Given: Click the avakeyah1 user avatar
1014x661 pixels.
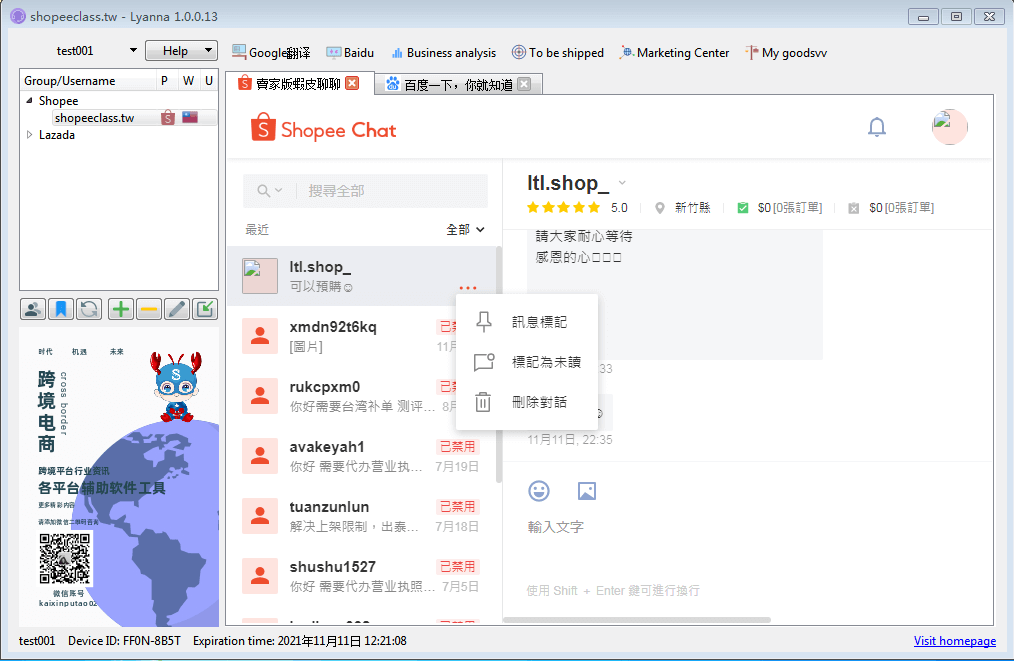Looking at the screenshot, I should tap(260, 456).
